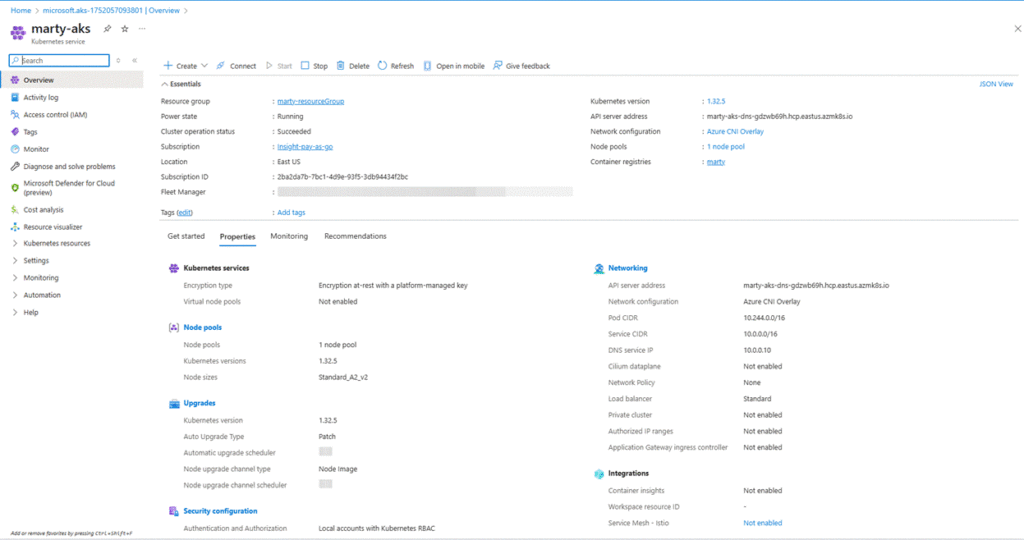Expand the Settings group in sidebar

point(36,260)
